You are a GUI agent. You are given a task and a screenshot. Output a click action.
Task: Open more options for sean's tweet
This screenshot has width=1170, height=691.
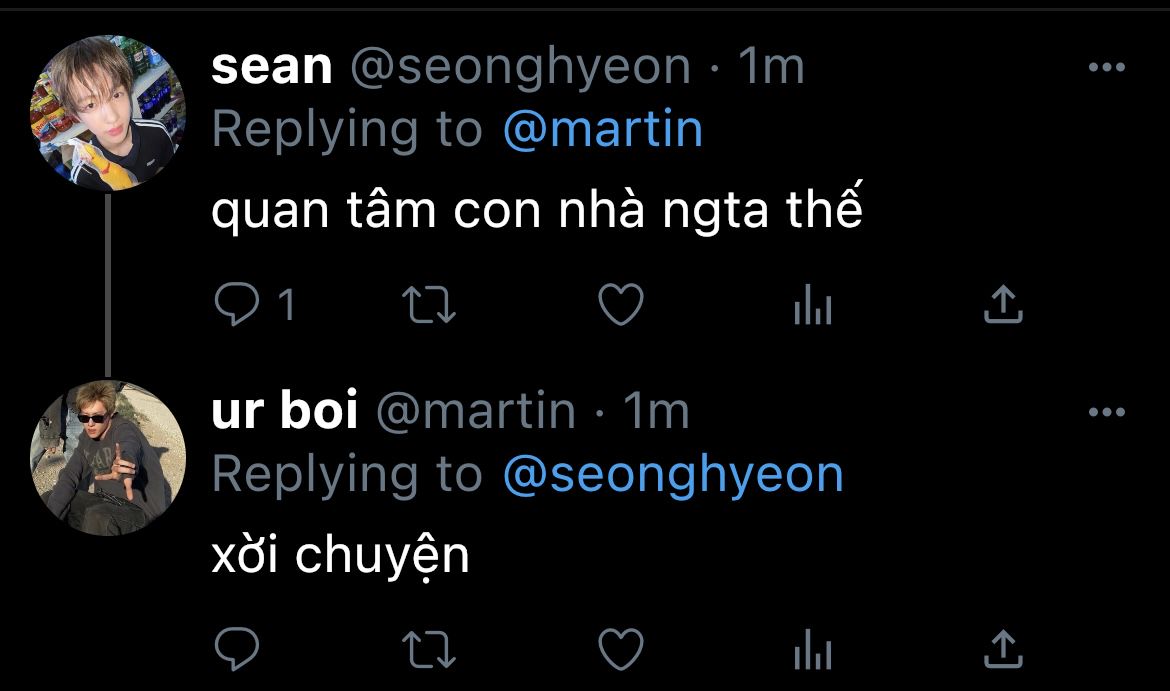(x=1106, y=68)
